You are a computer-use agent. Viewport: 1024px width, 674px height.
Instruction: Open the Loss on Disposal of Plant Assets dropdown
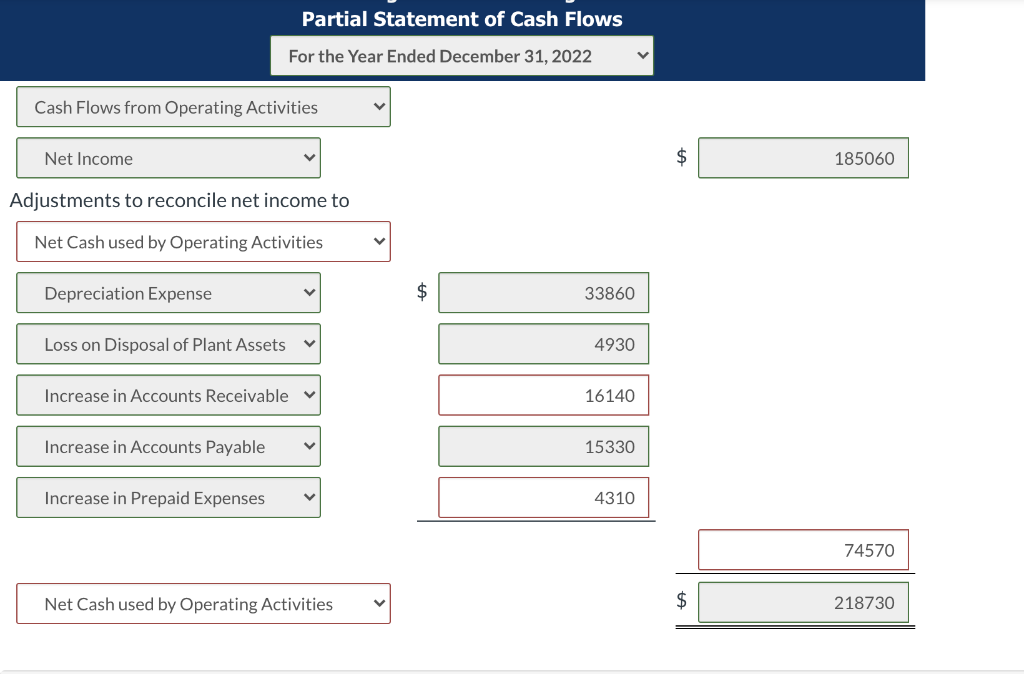[168, 344]
